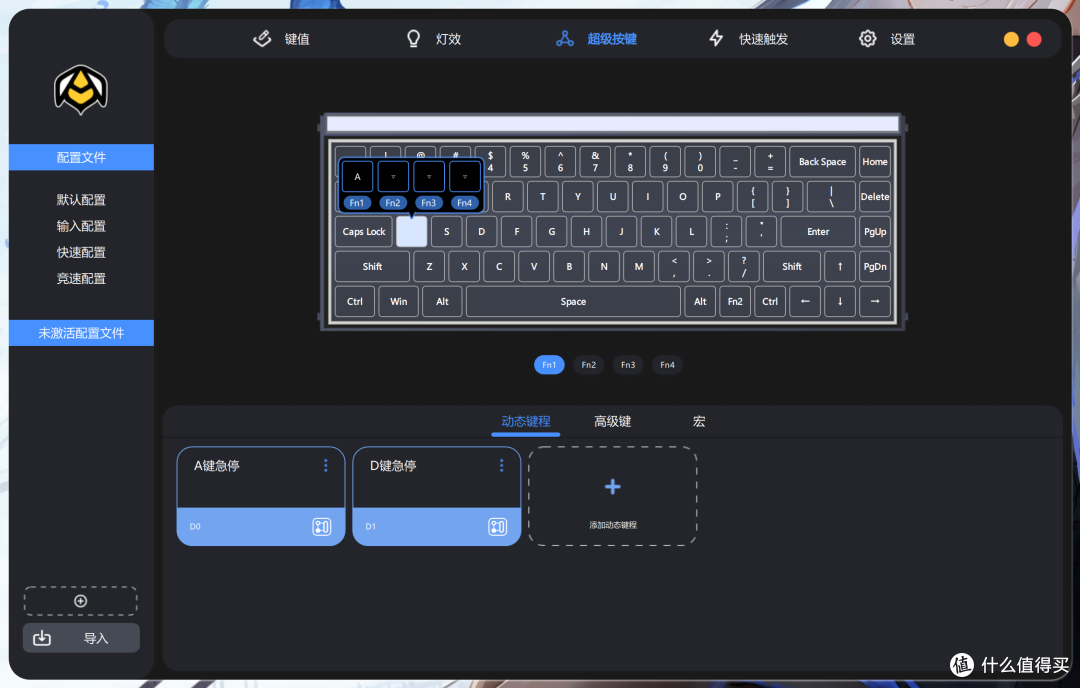Click the highlighted key beside Caps Lock
This screenshot has width=1080, height=688.
[x=411, y=231]
